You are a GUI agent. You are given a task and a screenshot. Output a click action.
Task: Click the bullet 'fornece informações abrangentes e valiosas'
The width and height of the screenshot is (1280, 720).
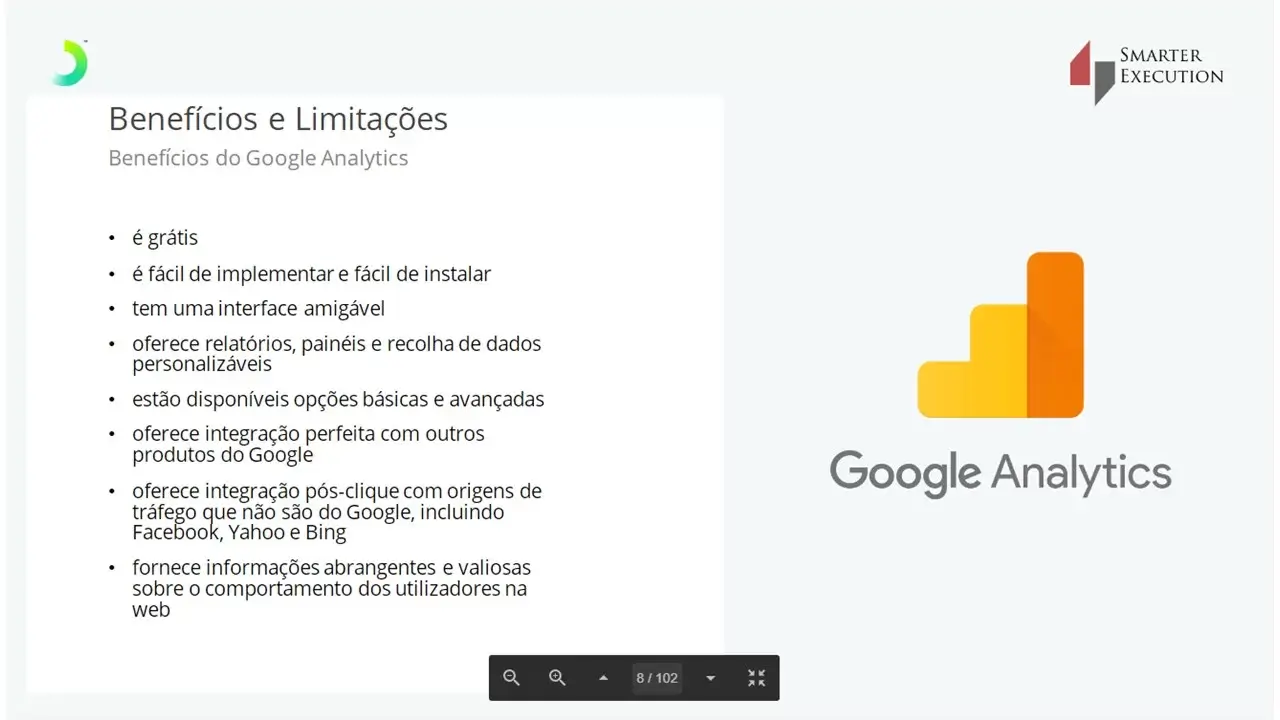(331, 588)
